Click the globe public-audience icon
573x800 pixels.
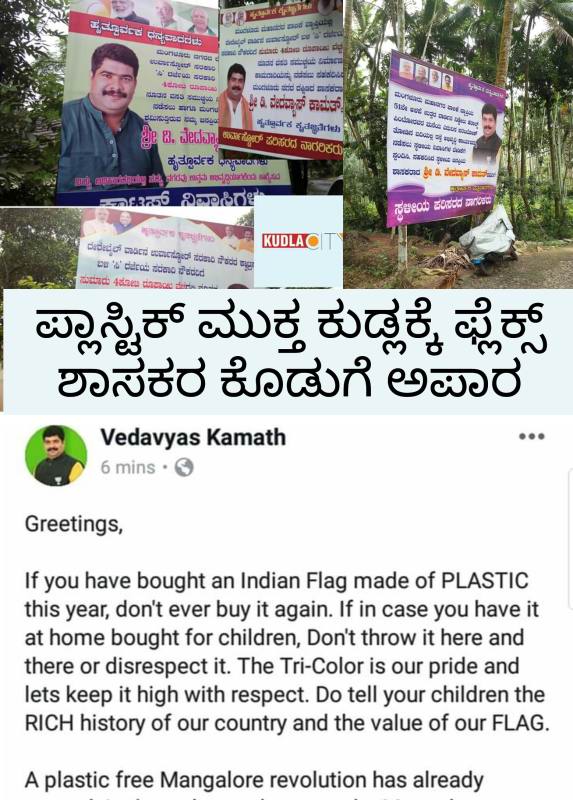pos(184,467)
